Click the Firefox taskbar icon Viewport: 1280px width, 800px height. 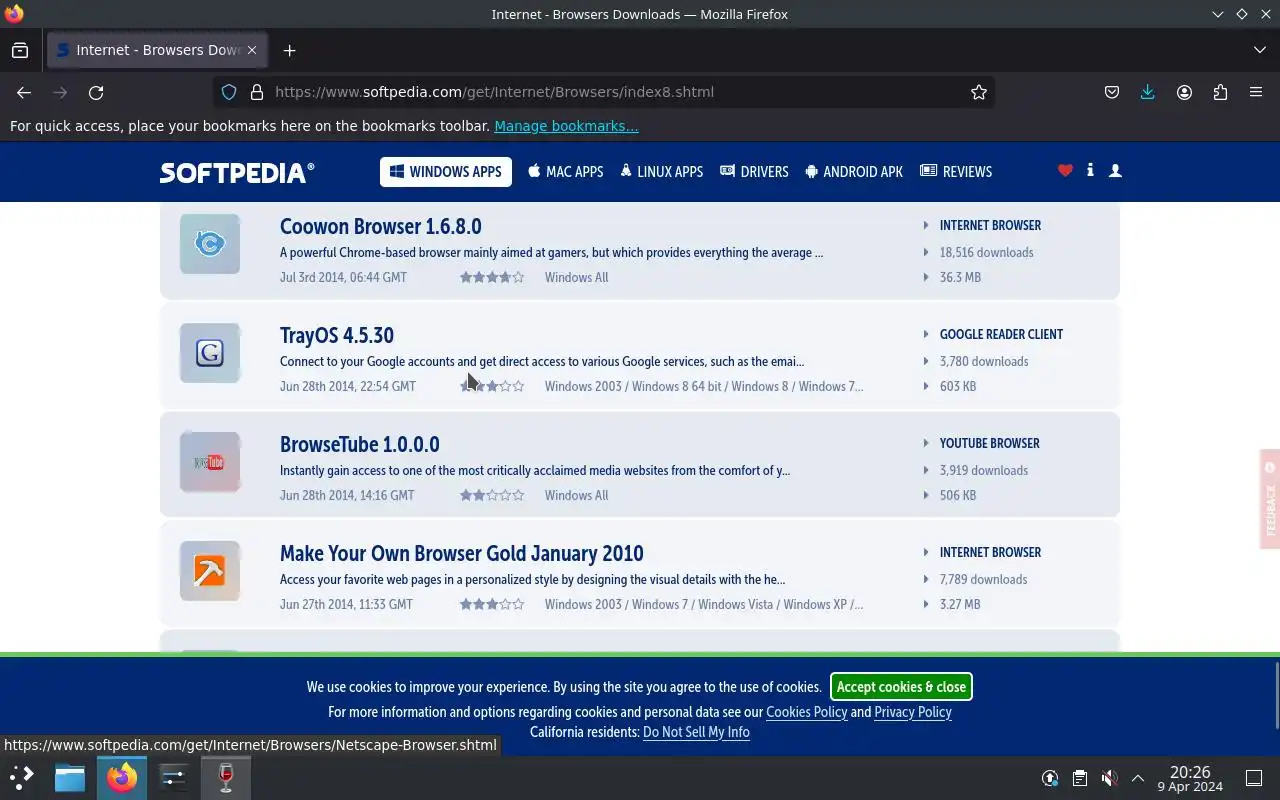(122, 778)
